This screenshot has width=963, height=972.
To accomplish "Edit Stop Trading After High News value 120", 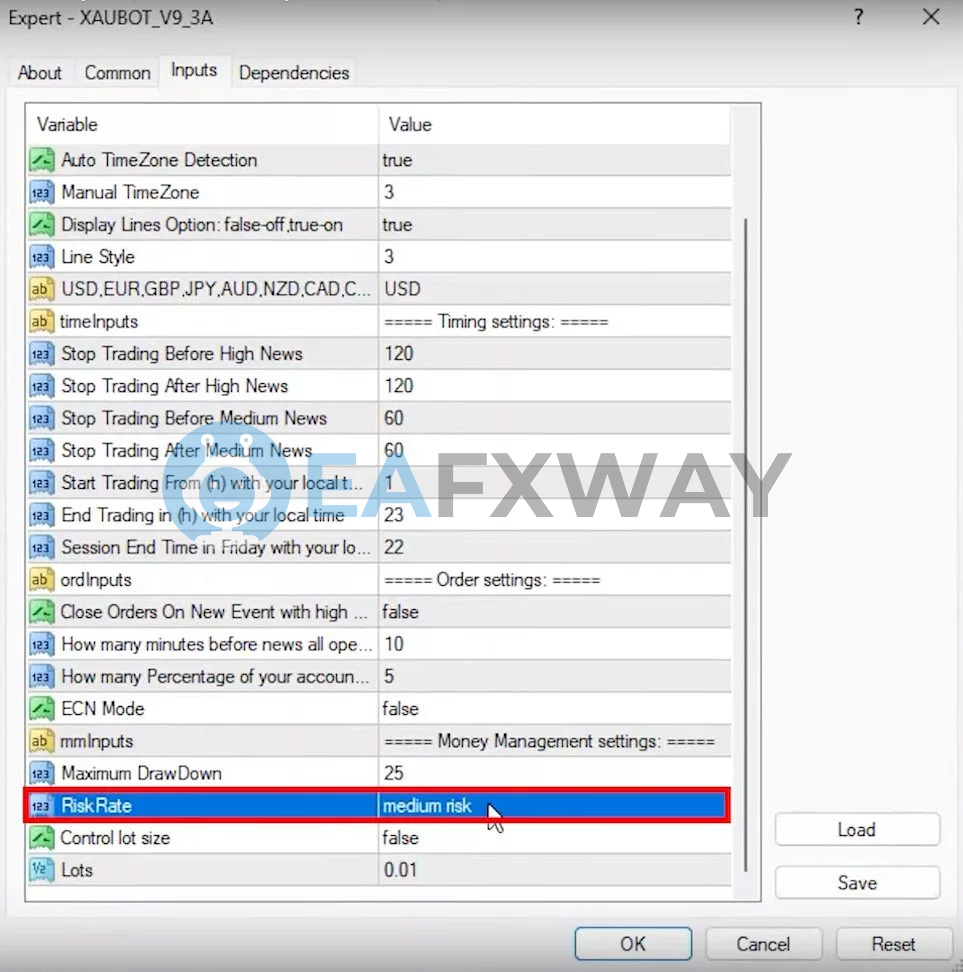I will [554, 386].
